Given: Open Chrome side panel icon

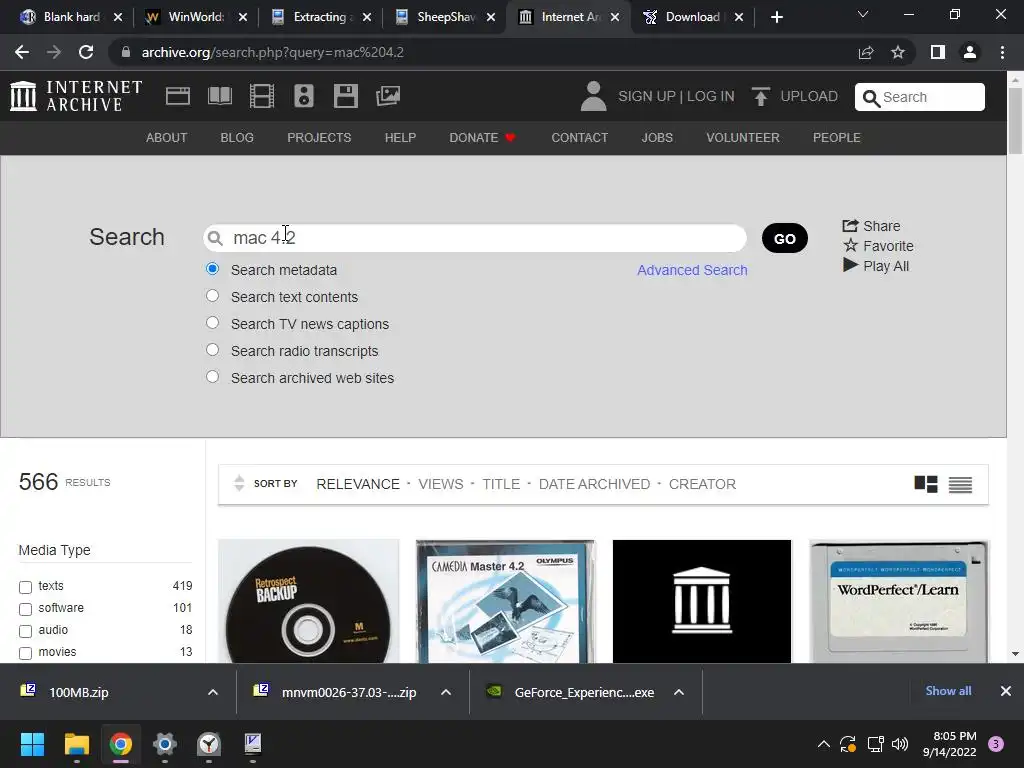Looking at the screenshot, I should (x=938, y=52).
